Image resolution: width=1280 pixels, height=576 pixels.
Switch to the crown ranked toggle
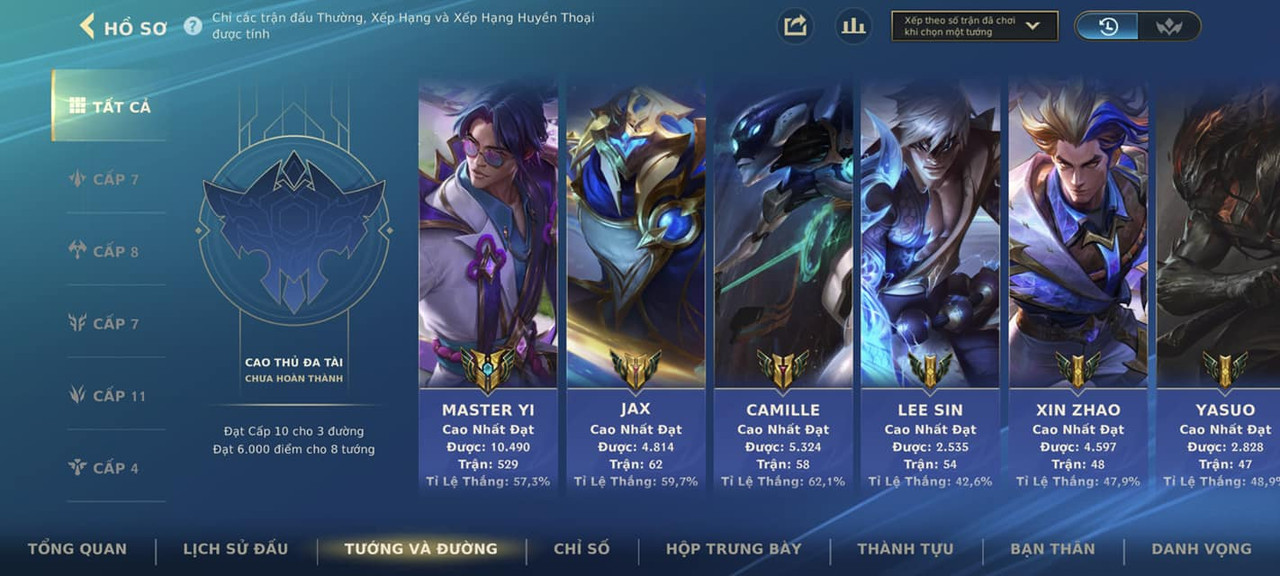tap(1168, 26)
